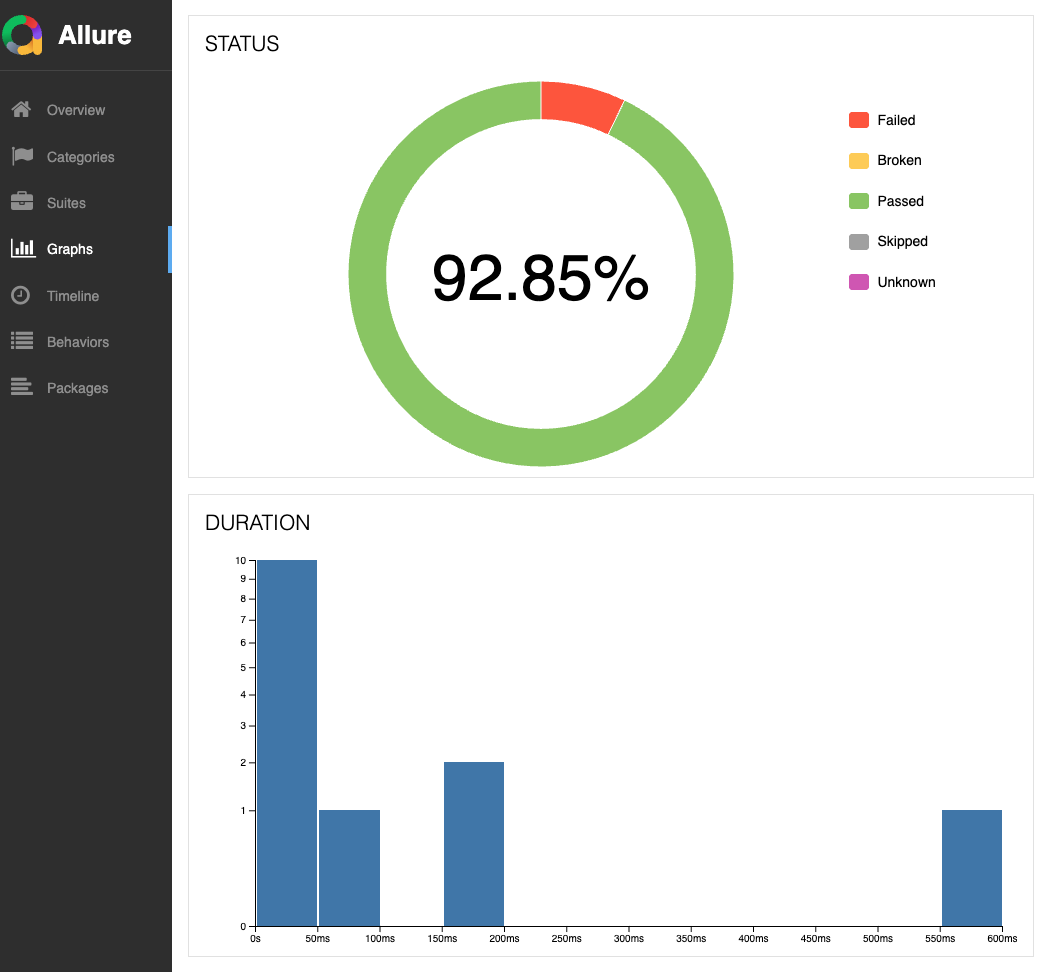The image size is (1046, 972).
Task: Click the Suites briefcase icon
Action: point(21,202)
